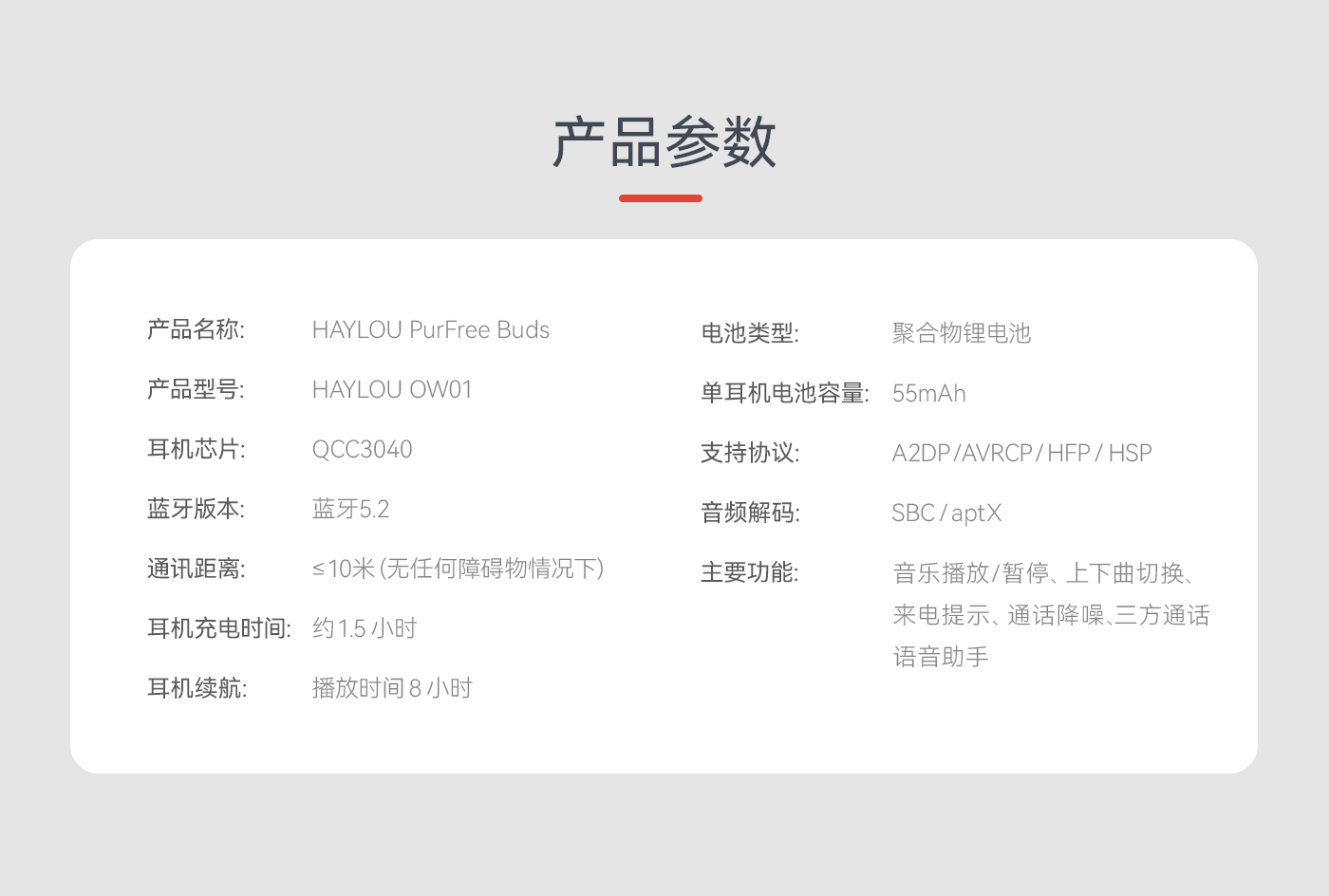Click the 单耳机电池容量 label

(x=785, y=393)
